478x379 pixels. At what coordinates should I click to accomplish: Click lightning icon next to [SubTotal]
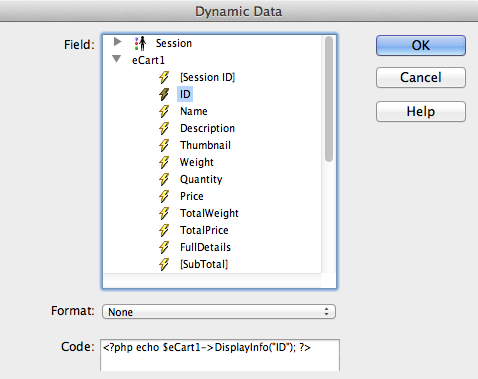(x=164, y=264)
